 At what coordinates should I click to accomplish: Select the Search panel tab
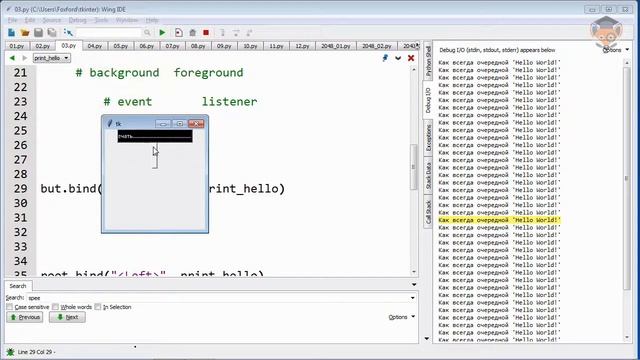coord(18,286)
